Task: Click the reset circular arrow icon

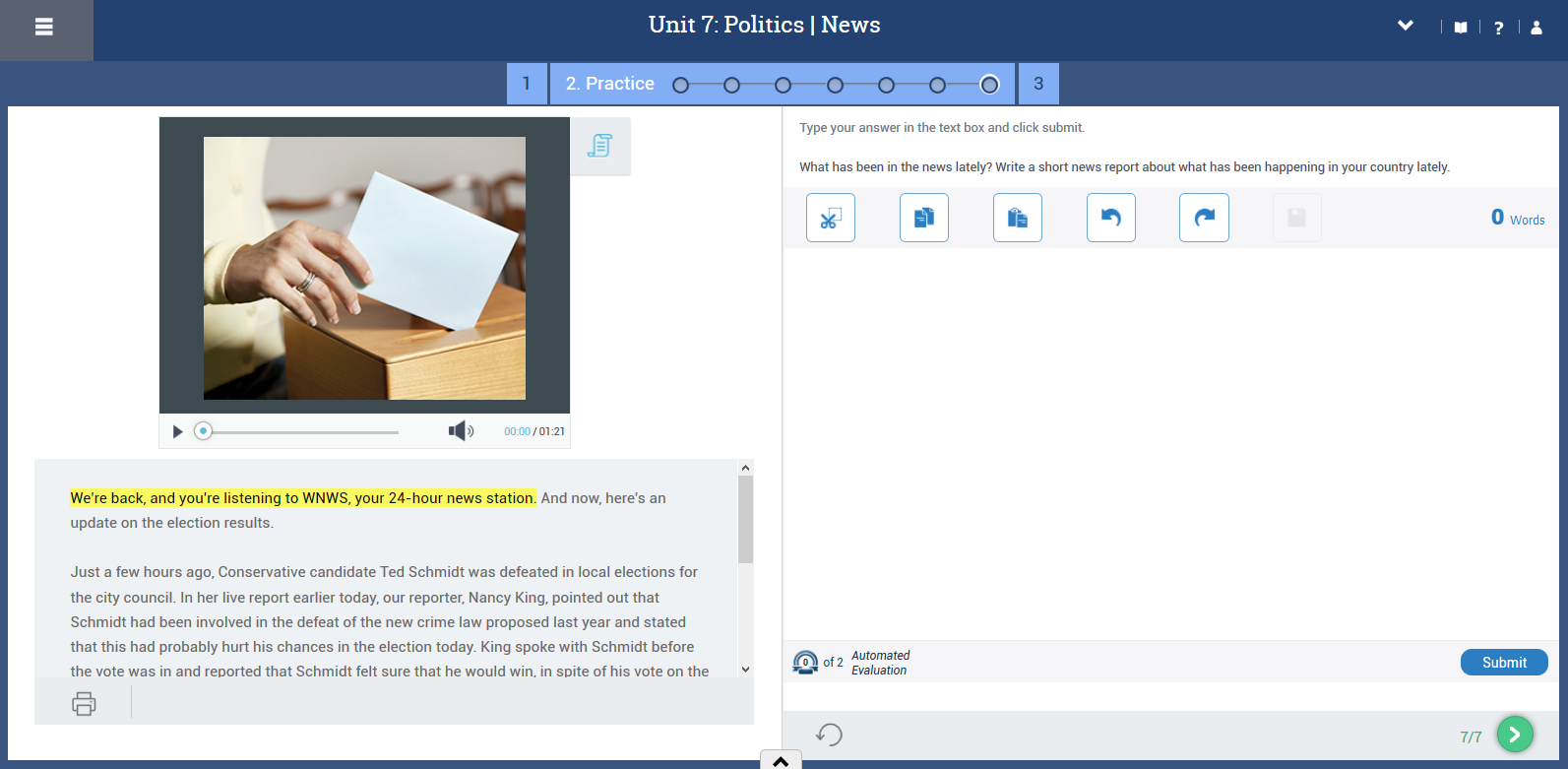Action: (x=829, y=735)
